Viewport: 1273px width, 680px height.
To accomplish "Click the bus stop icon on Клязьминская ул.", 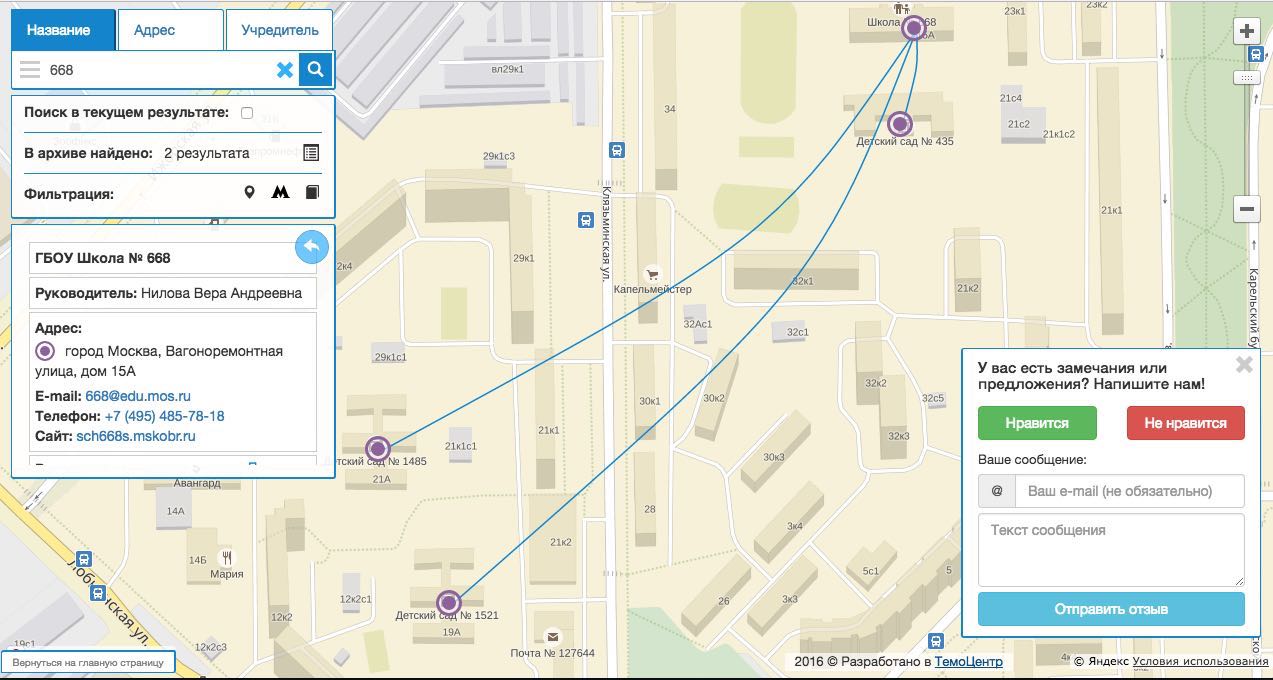I will point(616,150).
